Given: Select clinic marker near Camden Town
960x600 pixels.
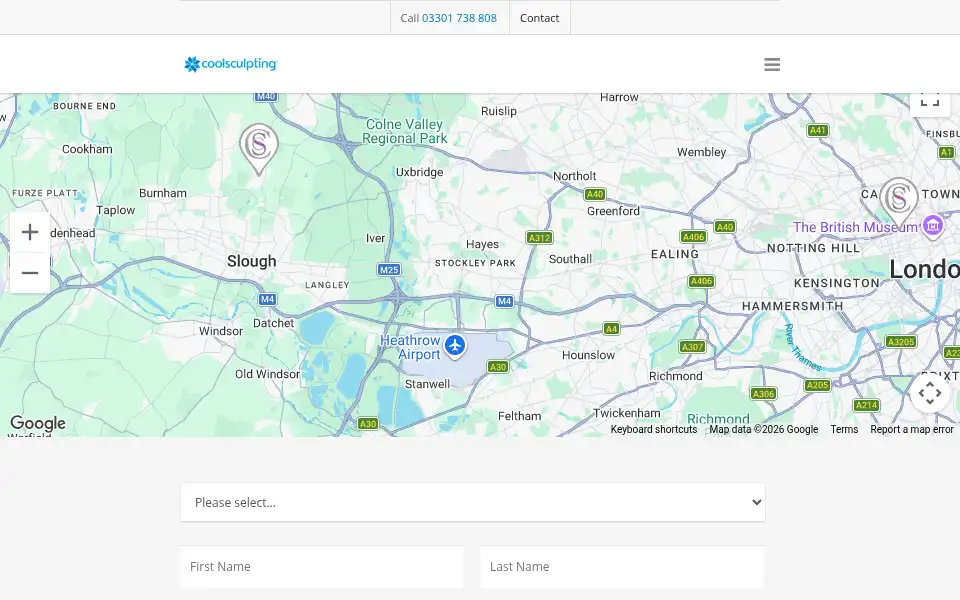Looking at the screenshot, I should (899, 202).
